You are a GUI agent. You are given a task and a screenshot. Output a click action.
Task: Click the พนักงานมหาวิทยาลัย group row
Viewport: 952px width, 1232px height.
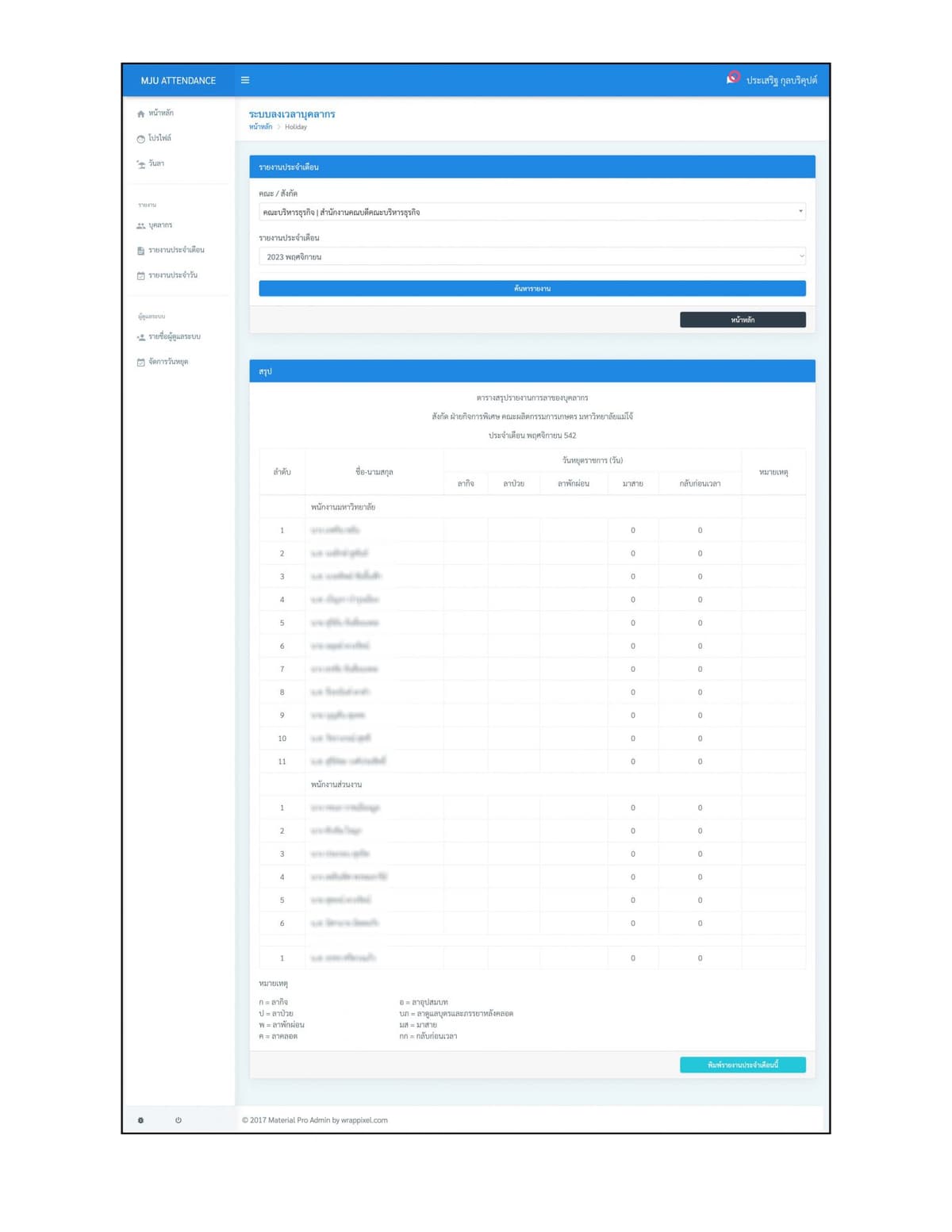point(532,507)
